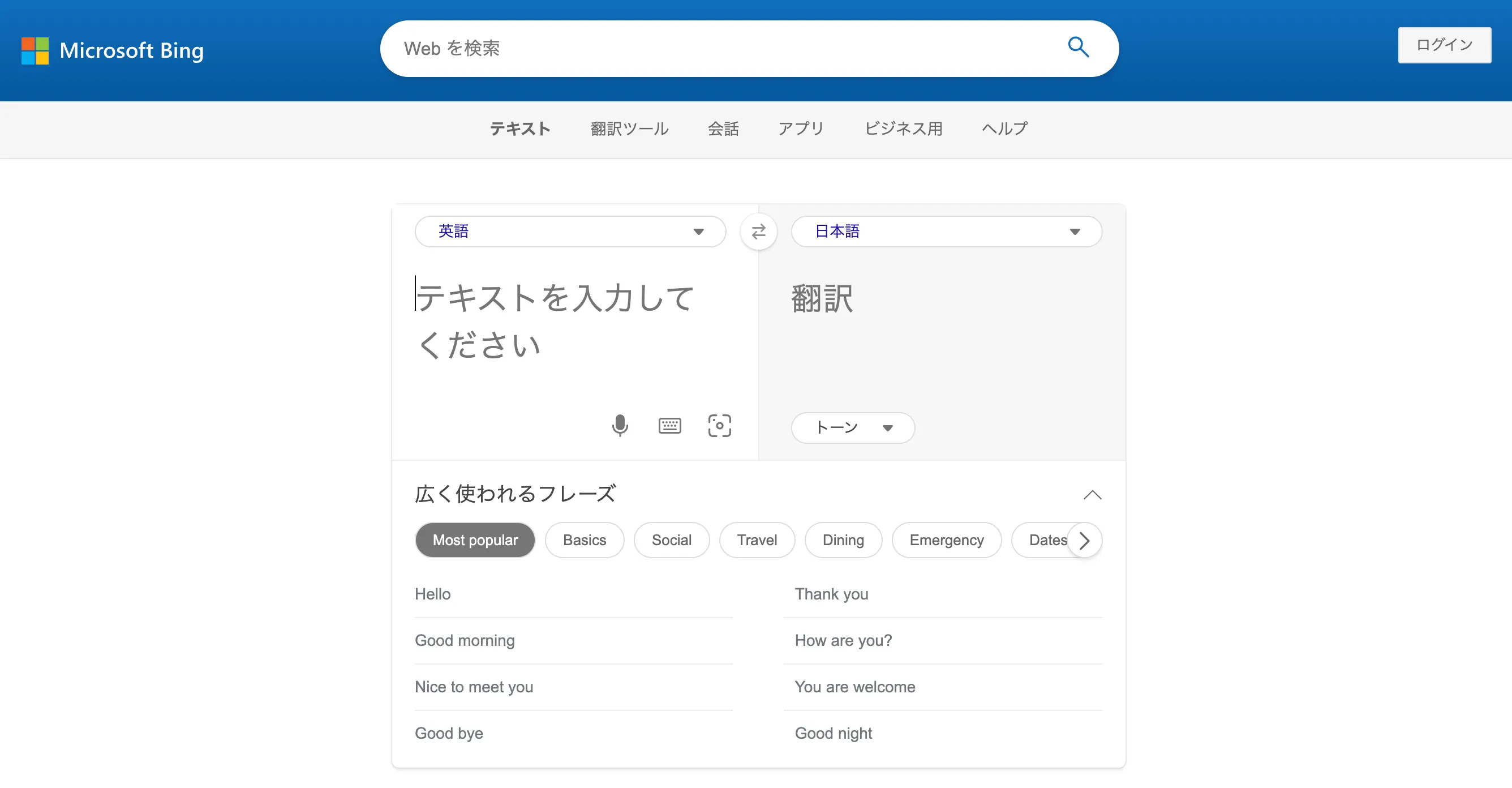Open the ビジネス用 tab
The width and height of the screenshot is (1512, 788).
pyautogui.click(x=903, y=129)
